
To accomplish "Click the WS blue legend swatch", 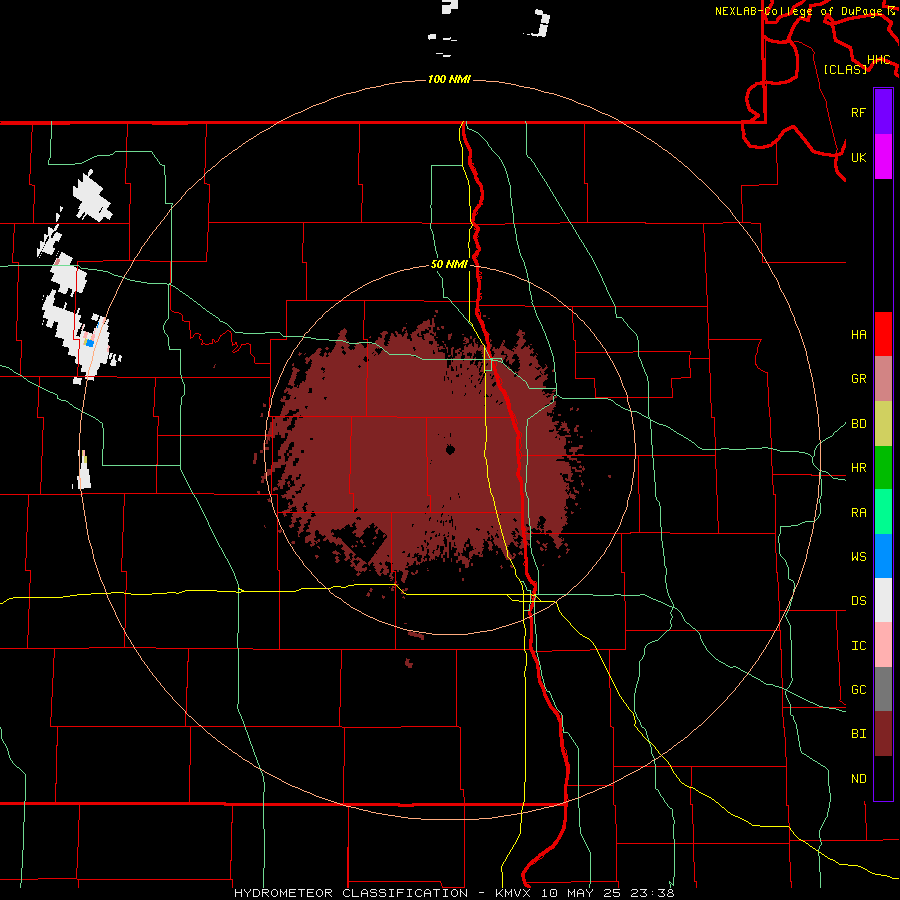I will coord(883,556).
